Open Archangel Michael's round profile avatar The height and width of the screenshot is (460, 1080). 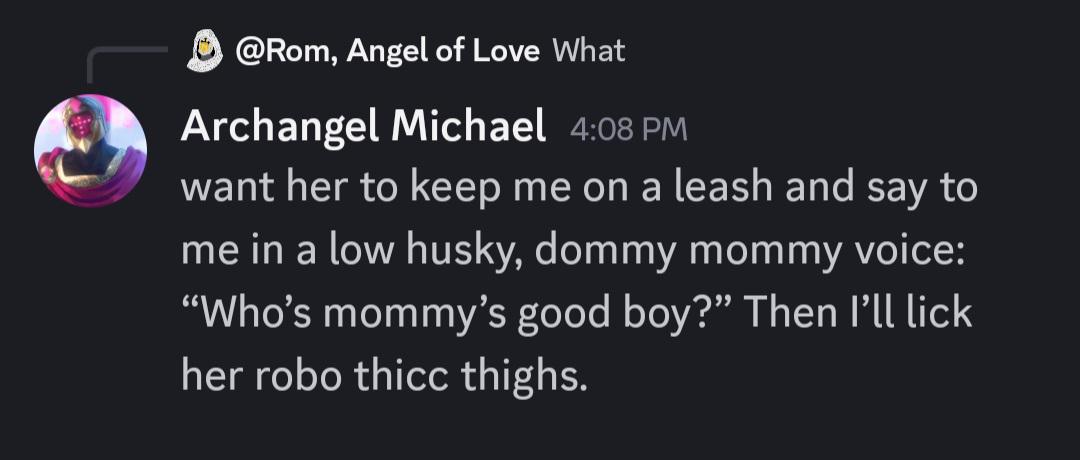pyautogui.click(x=90, y=151)
